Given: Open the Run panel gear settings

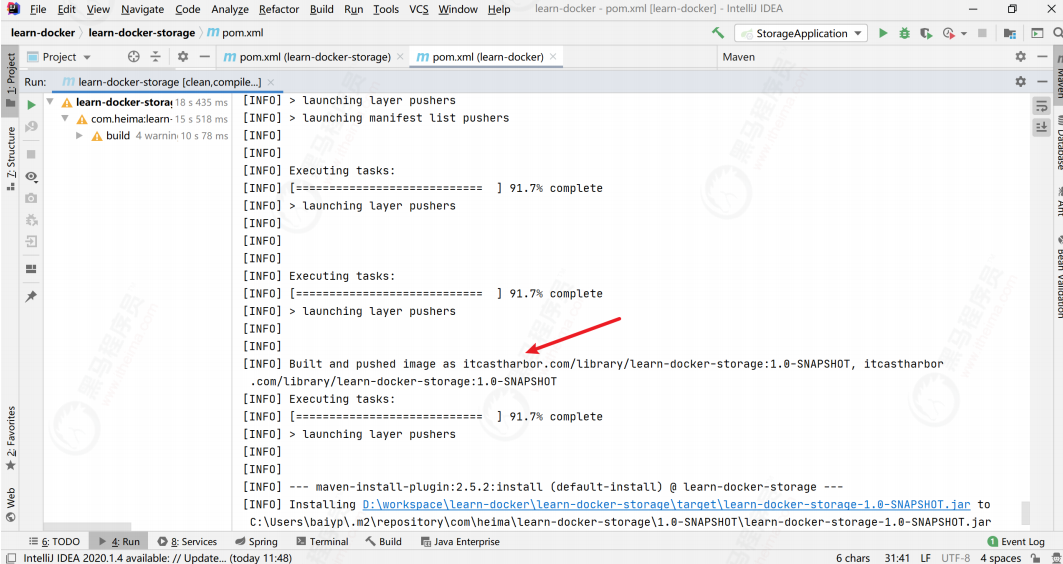Looking at the screenshot, I should 1020,81.
